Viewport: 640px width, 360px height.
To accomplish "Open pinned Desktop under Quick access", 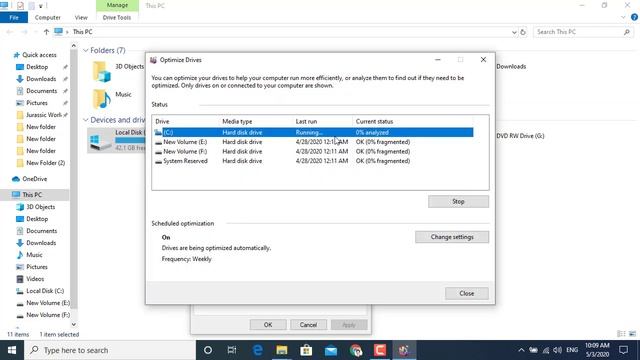I will [37, 67].
